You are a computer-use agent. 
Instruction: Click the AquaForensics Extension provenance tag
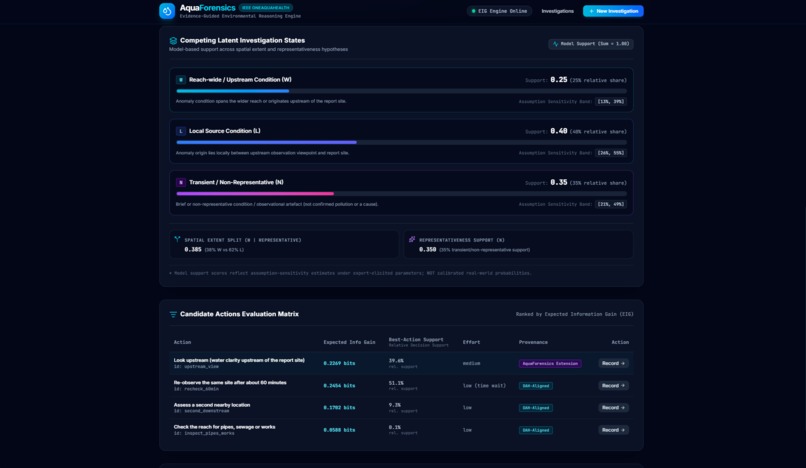pyautogui.click(x=550, y=364)
